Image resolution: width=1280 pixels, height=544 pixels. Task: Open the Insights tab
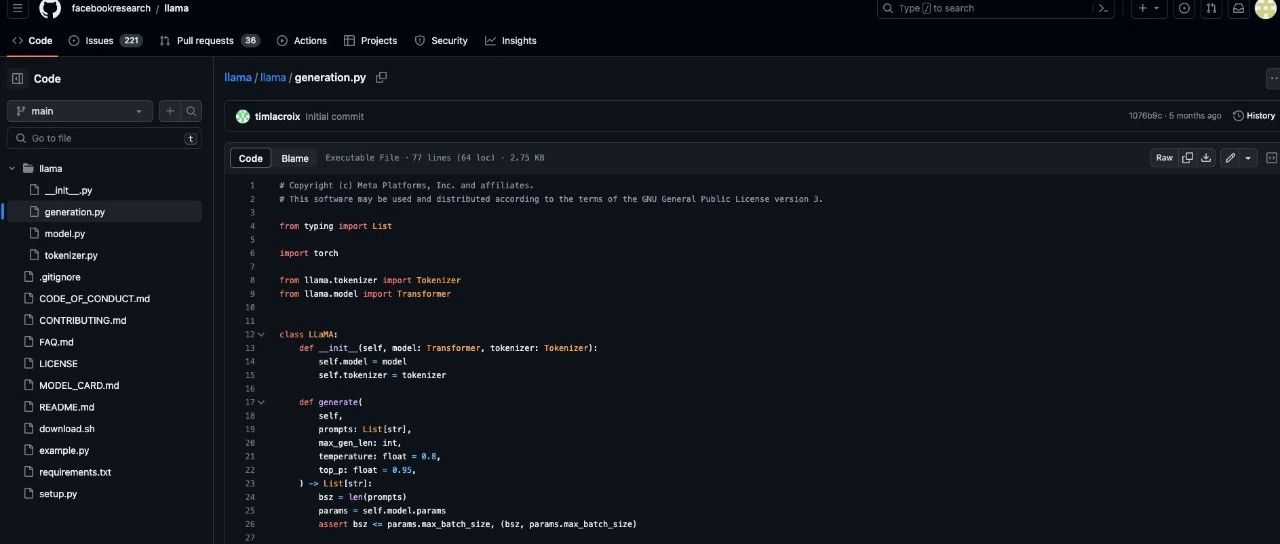(511, 41)
